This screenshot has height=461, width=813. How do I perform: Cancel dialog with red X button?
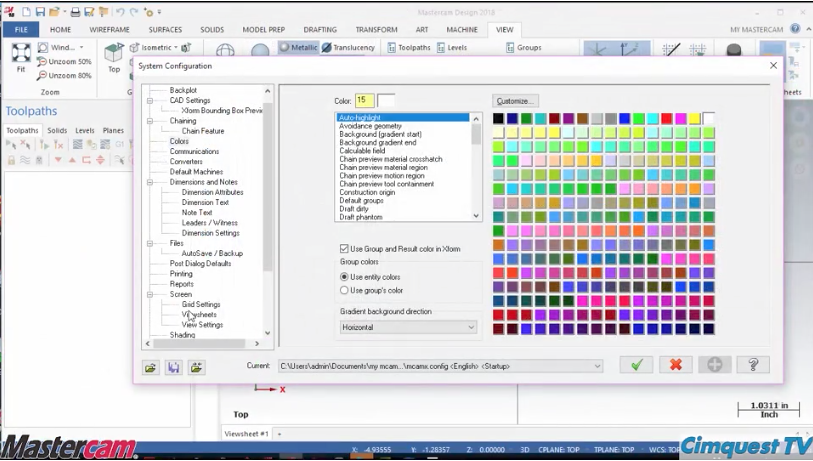tap(676, 365)
